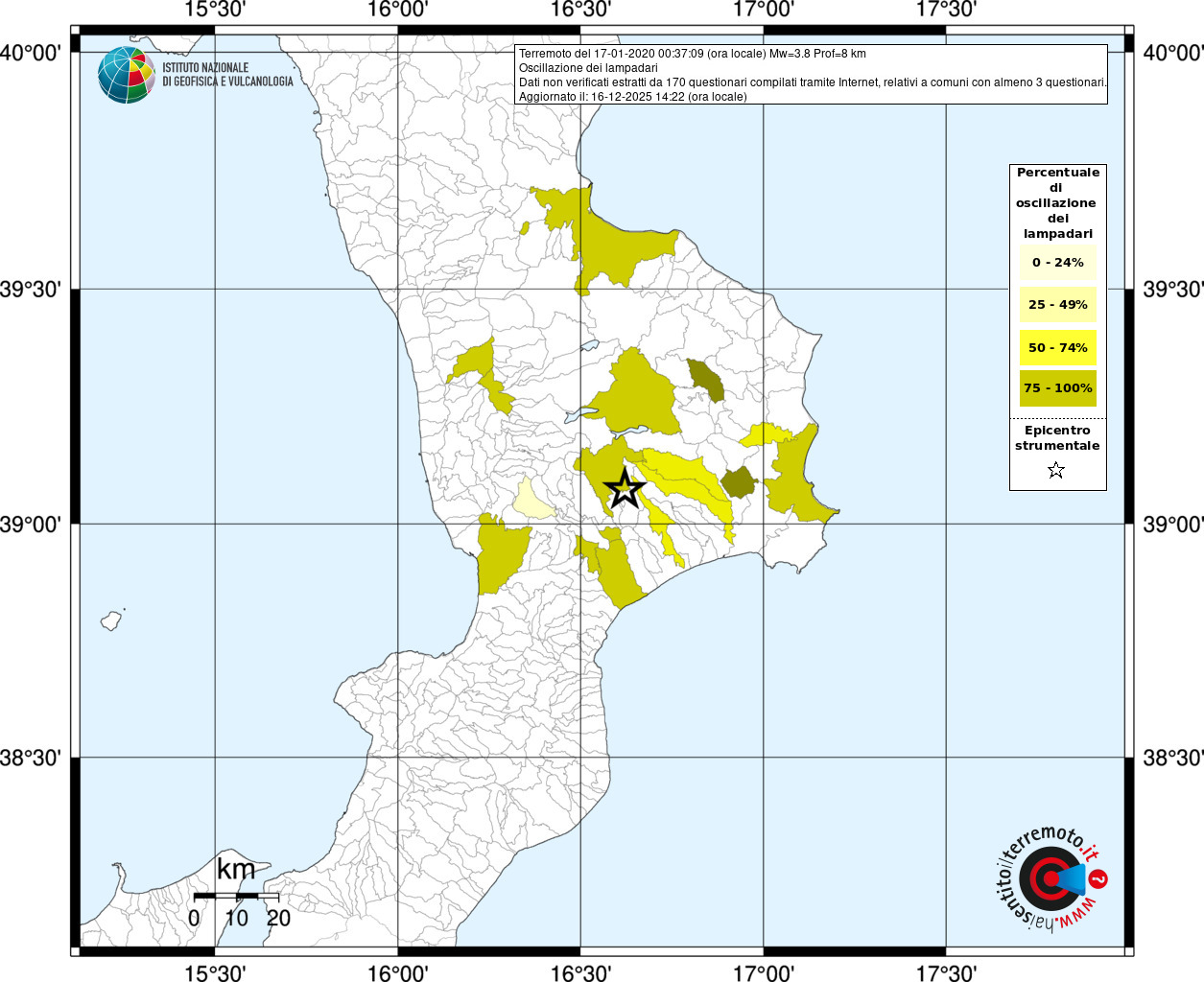1204x982 pixels.
Task: Click the 'Epicentro strumentale' legend label
Action: (x=1057, y=438)
